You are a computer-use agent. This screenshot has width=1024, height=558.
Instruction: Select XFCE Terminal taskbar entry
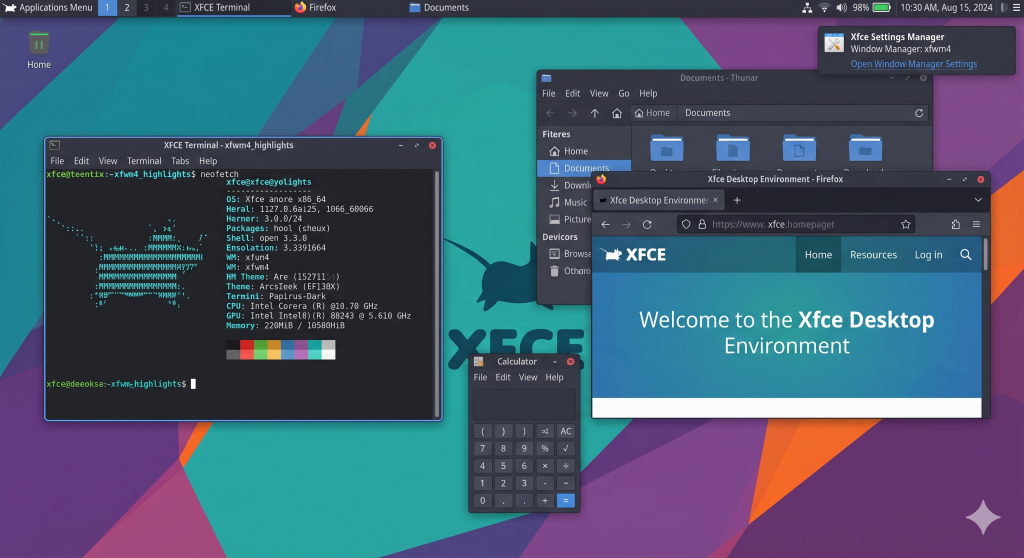click(x=234, y=8)
